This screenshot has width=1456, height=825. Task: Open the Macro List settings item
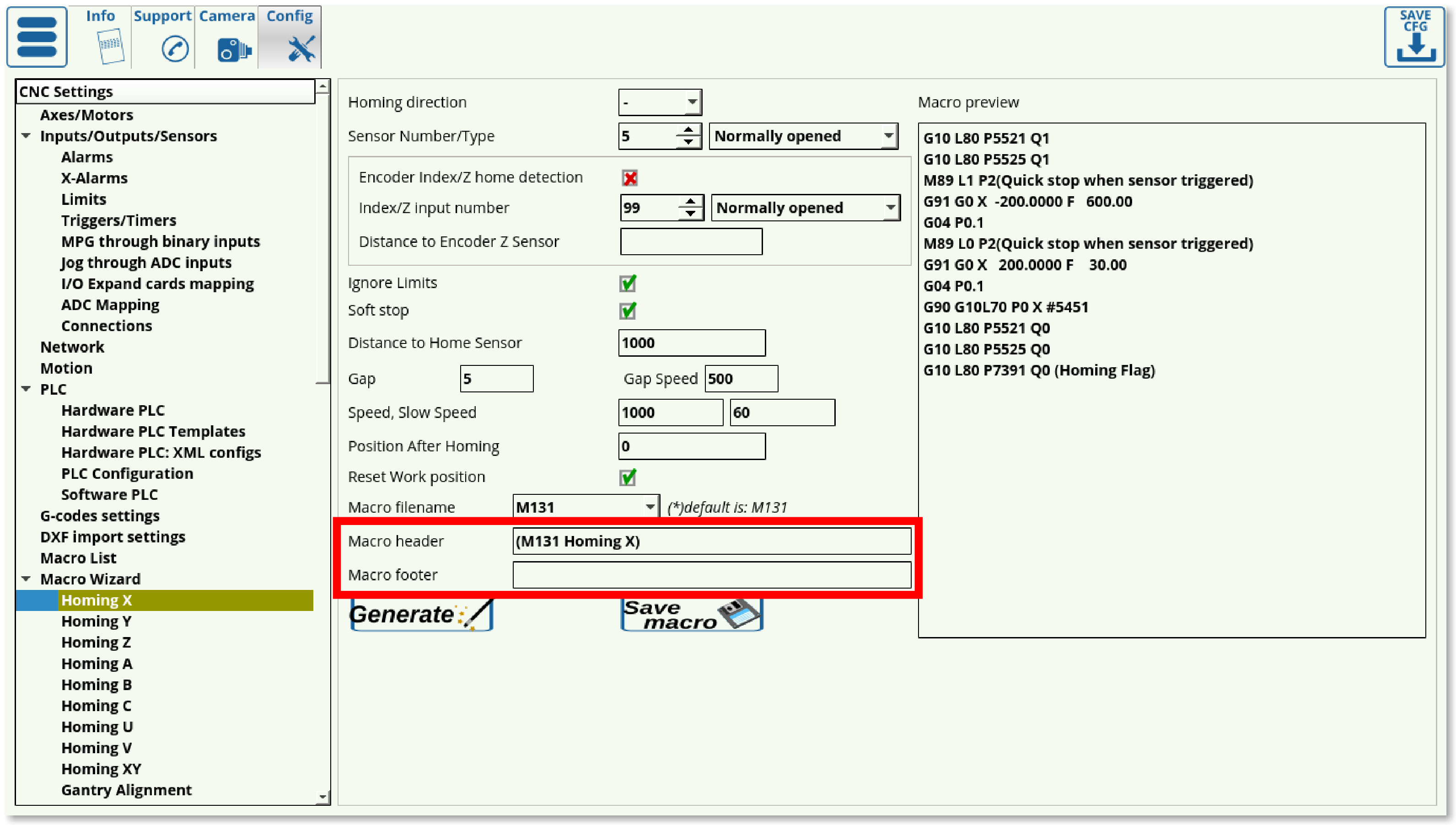click(78, 558)
